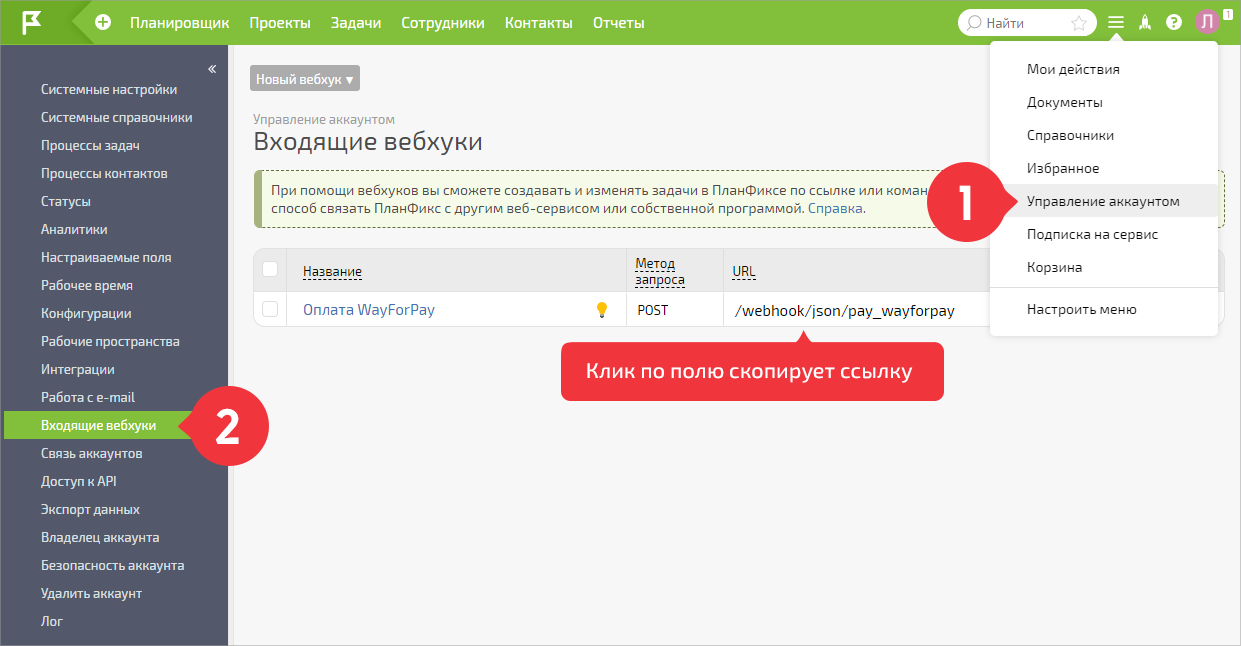Click the rocket icon in top bar
Screen dimensions: 1241x646
point(1146,22)
